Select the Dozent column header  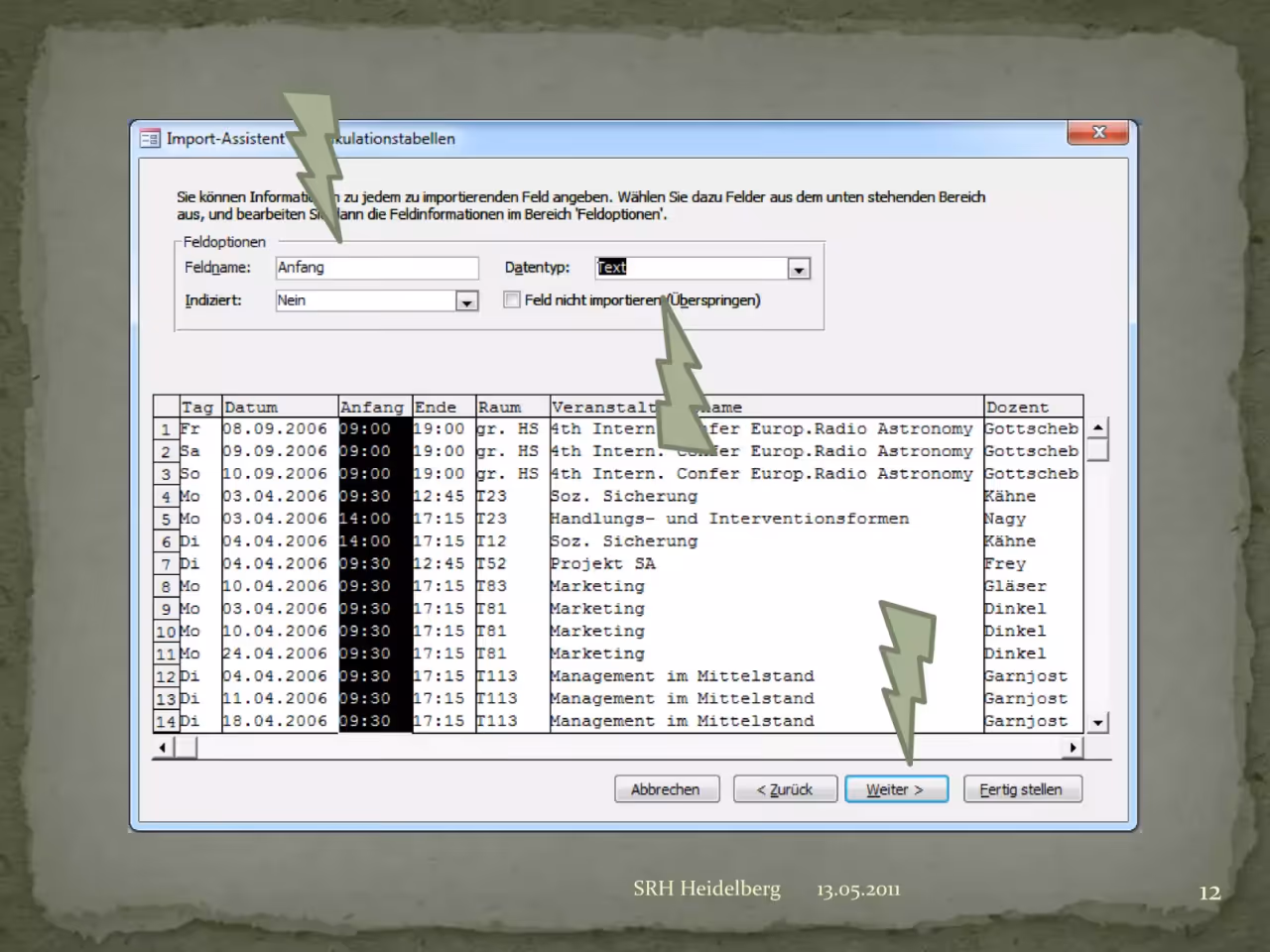(x=1032, y=407)
